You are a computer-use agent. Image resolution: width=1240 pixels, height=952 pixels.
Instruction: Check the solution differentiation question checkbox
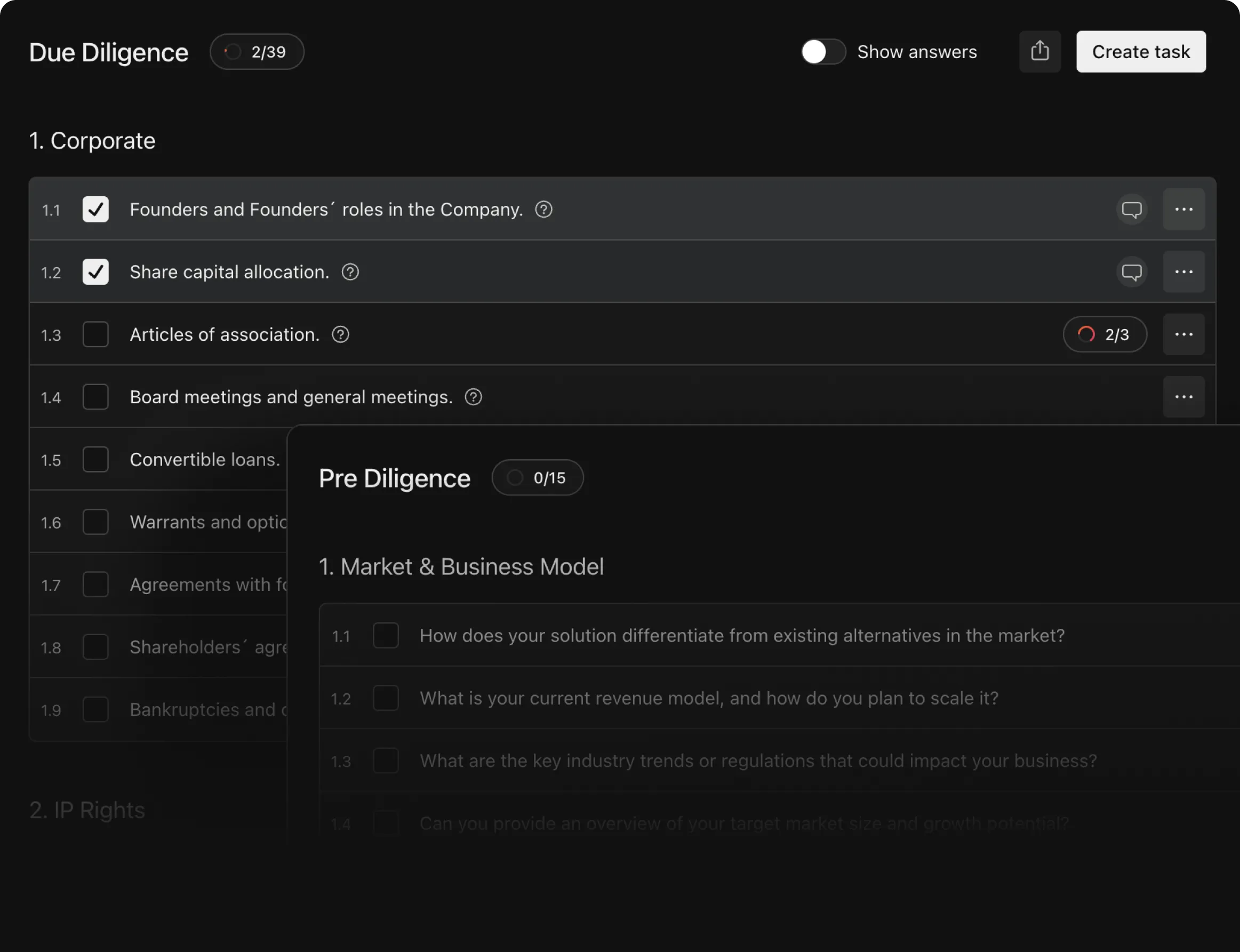386,635
